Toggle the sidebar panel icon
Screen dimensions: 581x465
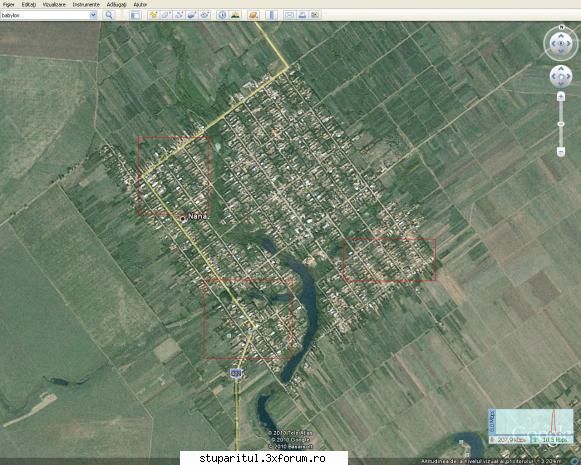(x=135, y=15)
